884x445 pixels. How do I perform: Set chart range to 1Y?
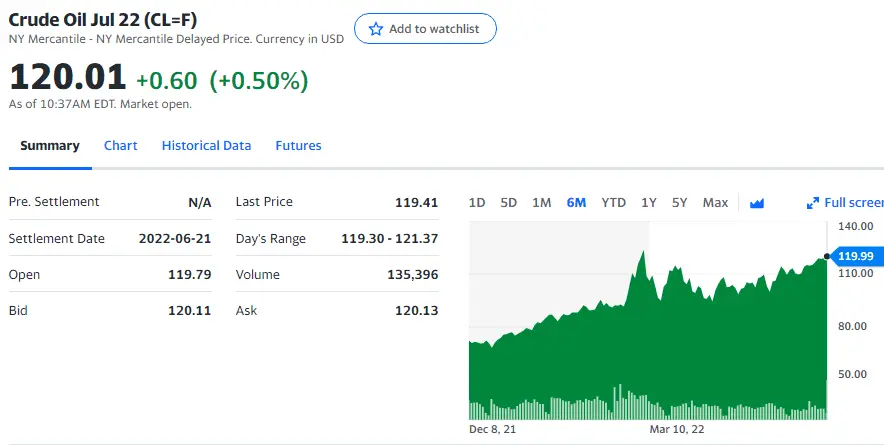click(x=649, y=203)
